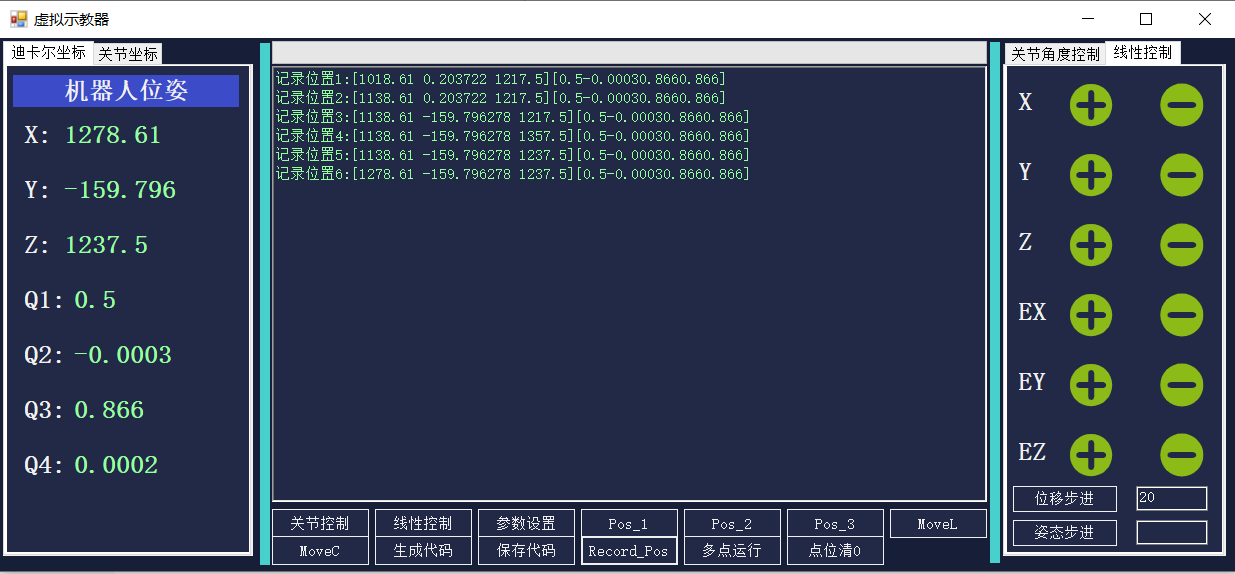The width and height of the screenshot is (1235, 574).
Task: Click the EX minus icon
Action: [1181, 315]
